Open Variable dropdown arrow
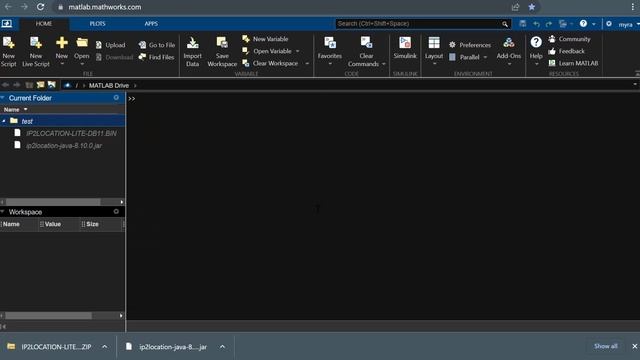This screenshot has height=360, width=640. tap(298, 51)
